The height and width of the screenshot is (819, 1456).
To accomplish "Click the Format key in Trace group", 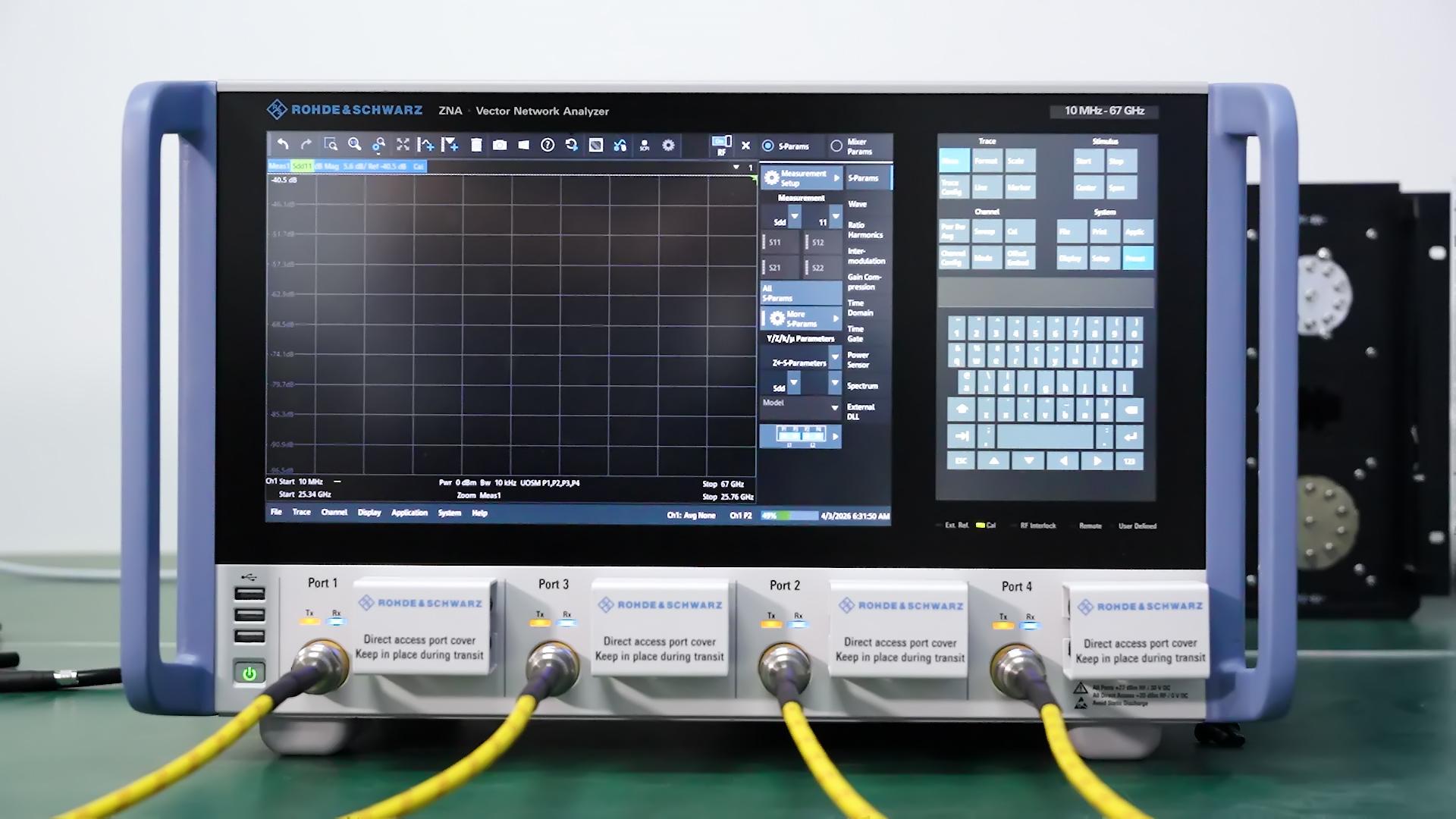I will coord(987,161).
